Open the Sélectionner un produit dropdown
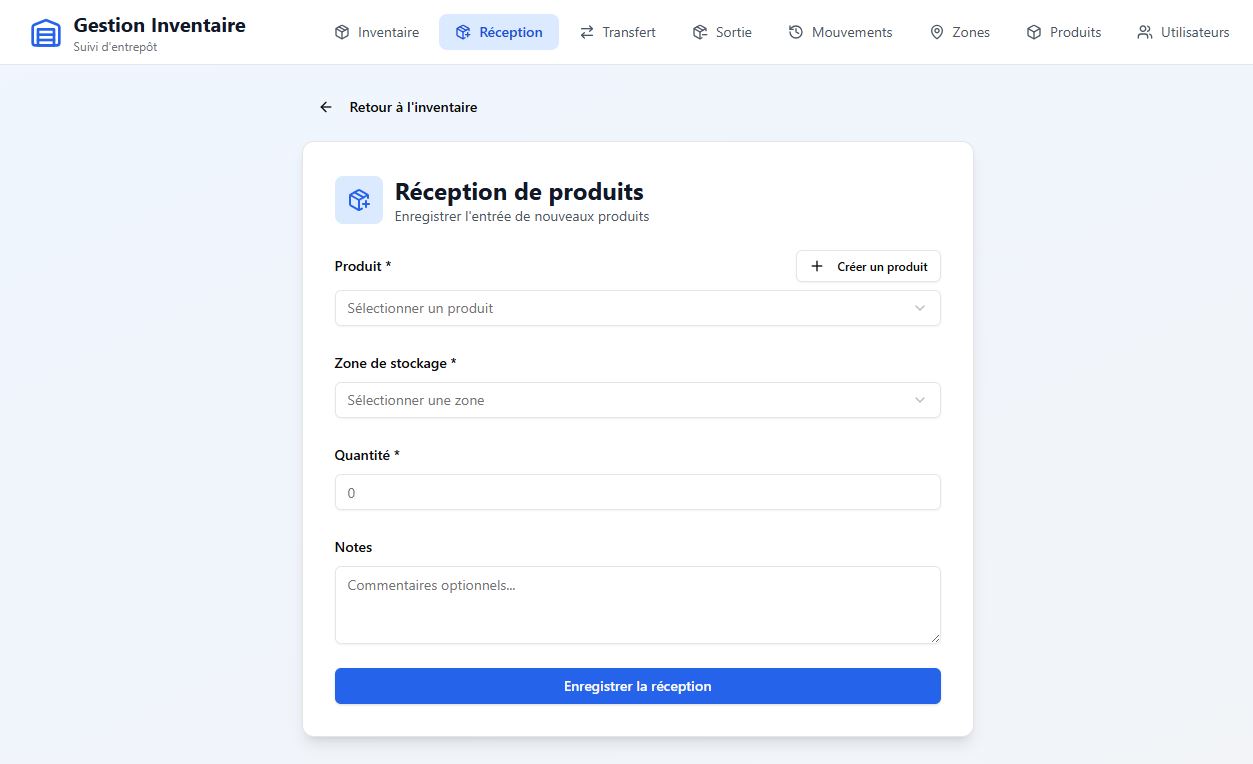This screenshot has width=1253, height=764. pyautogui.click(x=638, y=308)
